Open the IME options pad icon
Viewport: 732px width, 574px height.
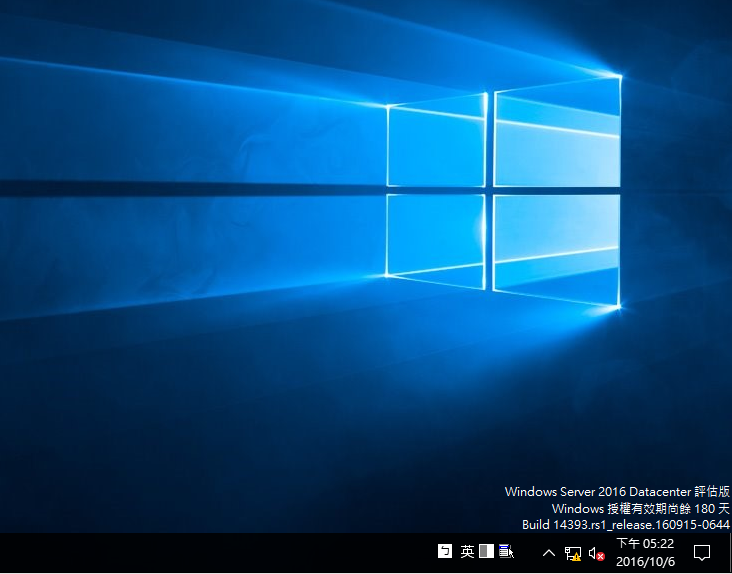506,551
